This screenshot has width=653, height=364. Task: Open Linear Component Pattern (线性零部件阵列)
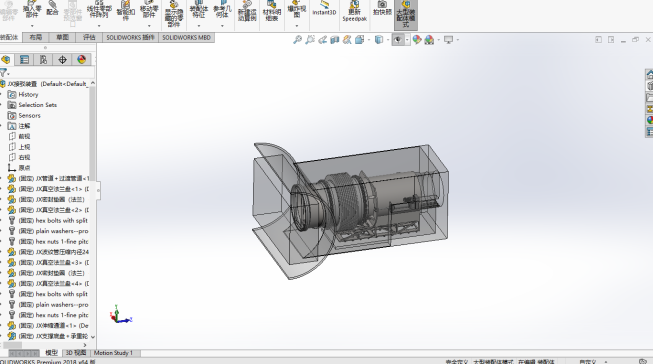click(x=99, y=9)
